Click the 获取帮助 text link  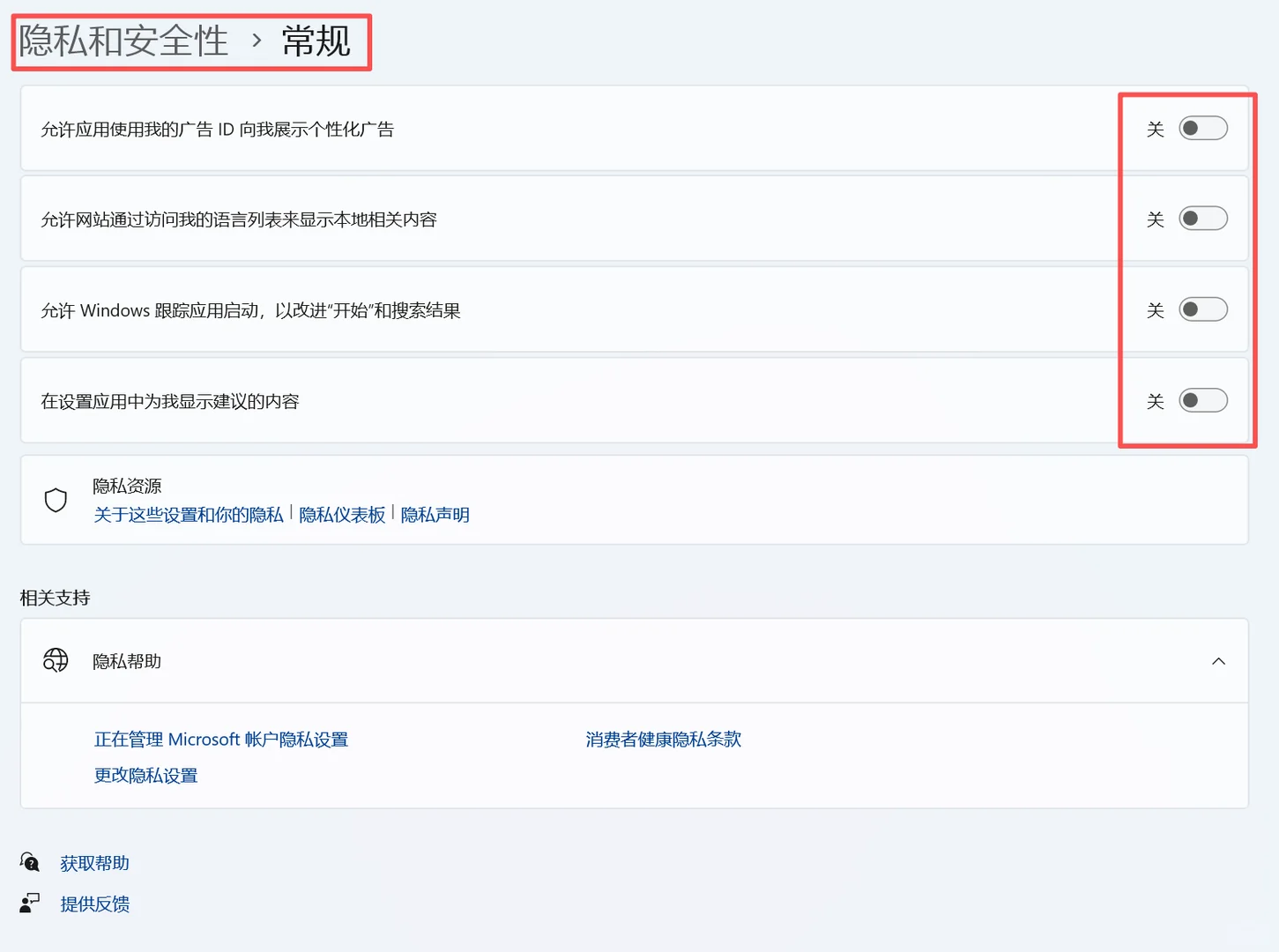(93, 862)
